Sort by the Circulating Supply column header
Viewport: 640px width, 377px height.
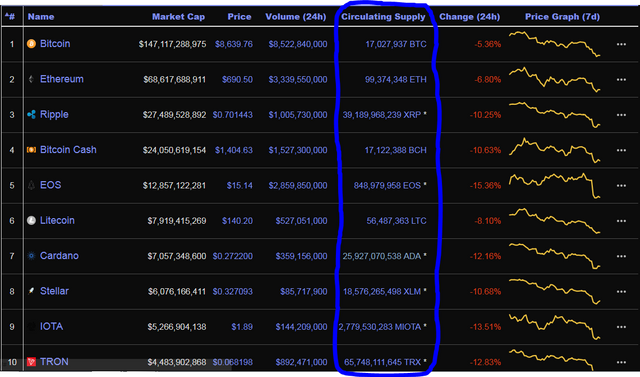coord(383,17)
